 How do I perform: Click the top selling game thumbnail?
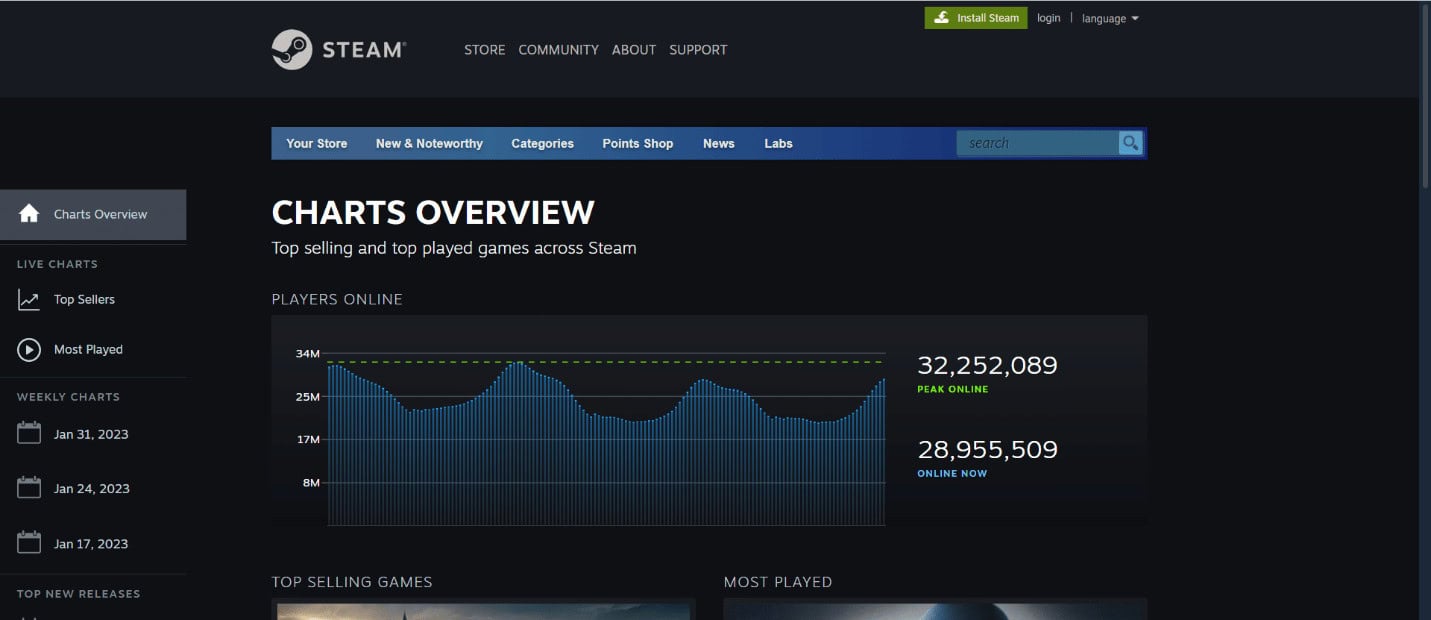tap(483, 609)
